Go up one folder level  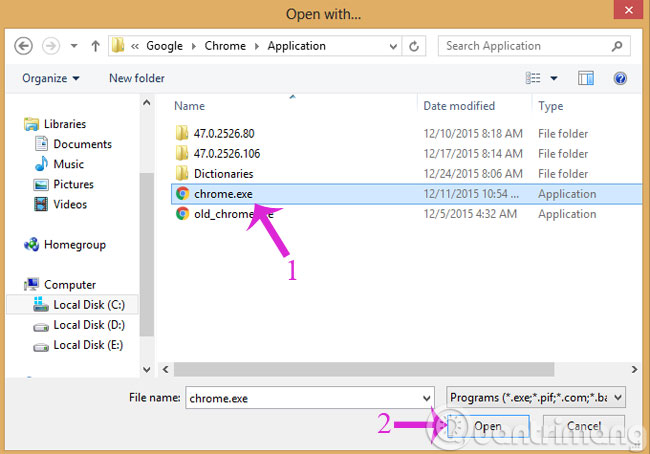[x=95, y=46]
